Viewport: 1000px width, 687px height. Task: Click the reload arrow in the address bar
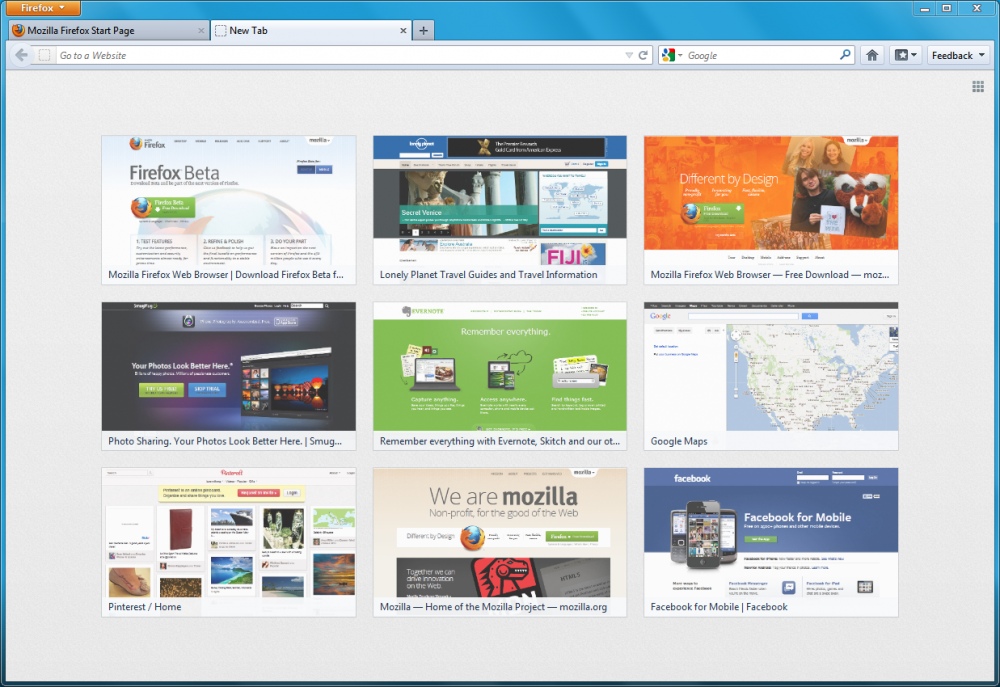[643, 55]
